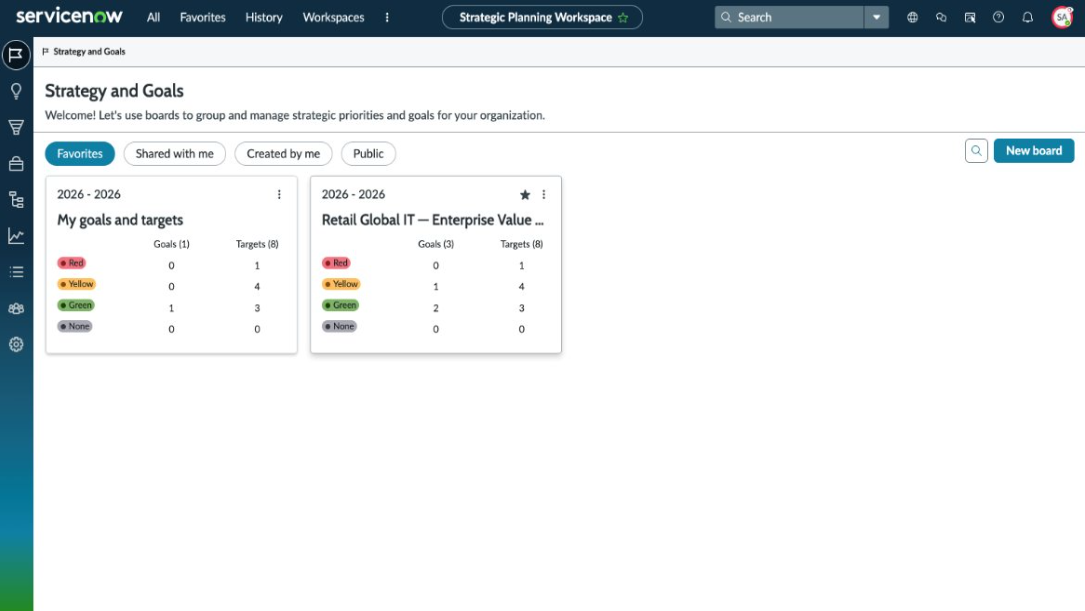
Task: Click the funnel icon in left sidebar
Action: coord(16,127)
